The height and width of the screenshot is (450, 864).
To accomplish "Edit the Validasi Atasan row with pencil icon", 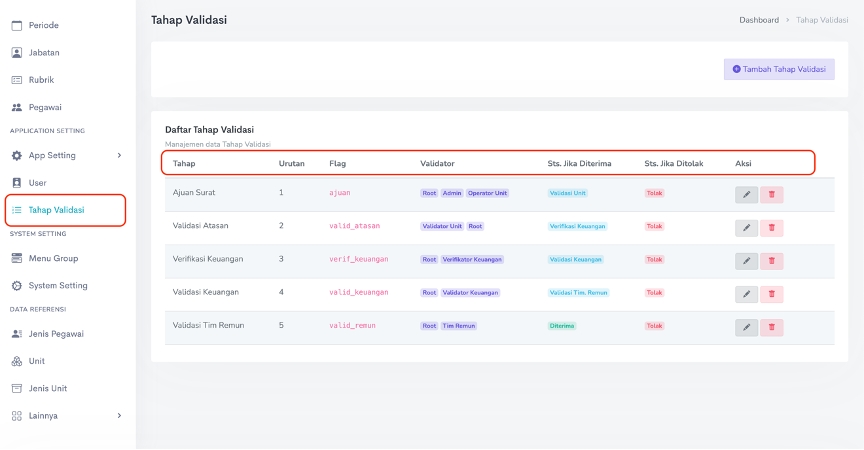I will [746, 228].
